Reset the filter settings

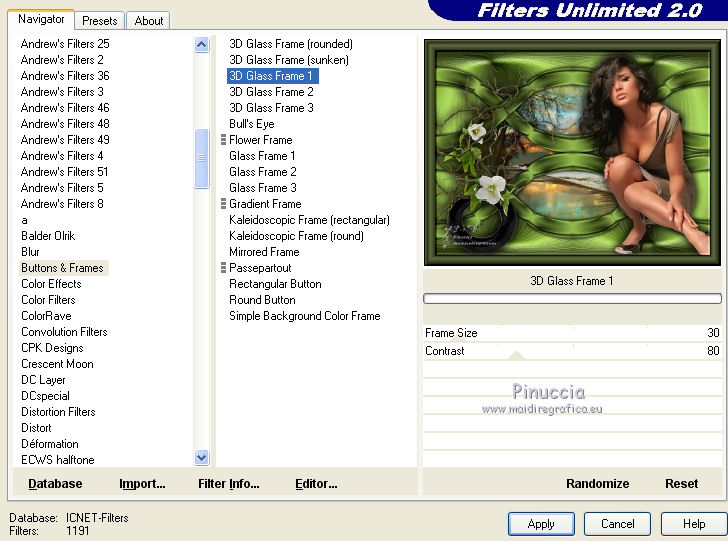click(682, 484)
